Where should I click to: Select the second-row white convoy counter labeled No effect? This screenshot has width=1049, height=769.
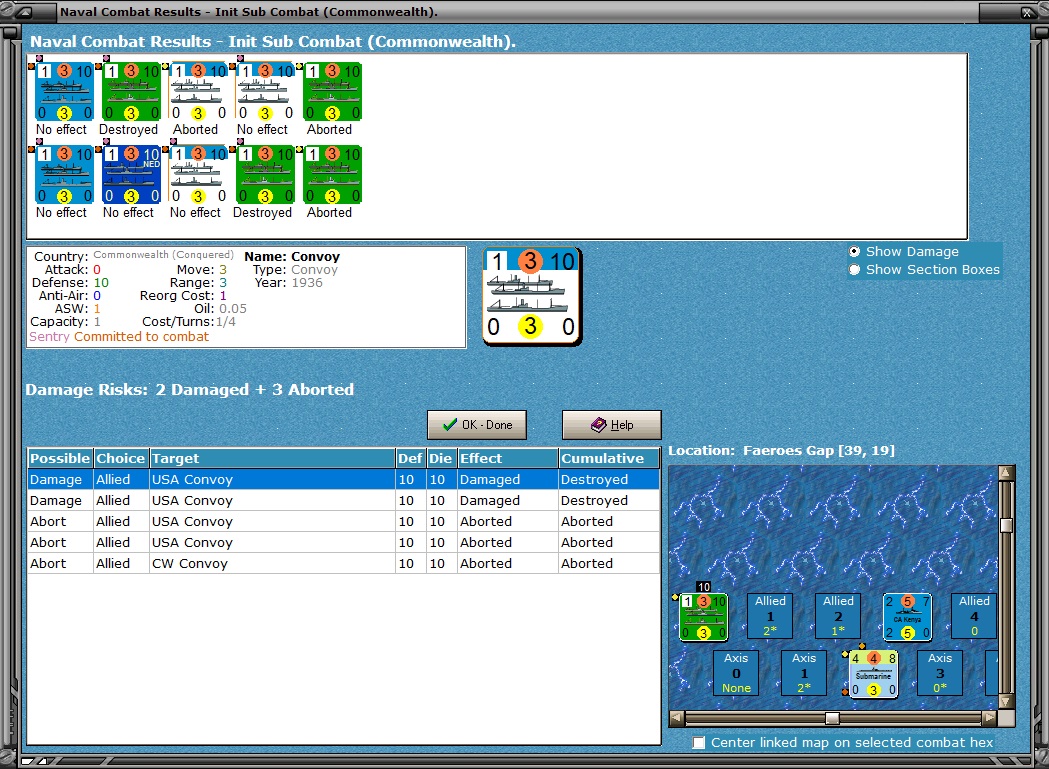[198, 175]
